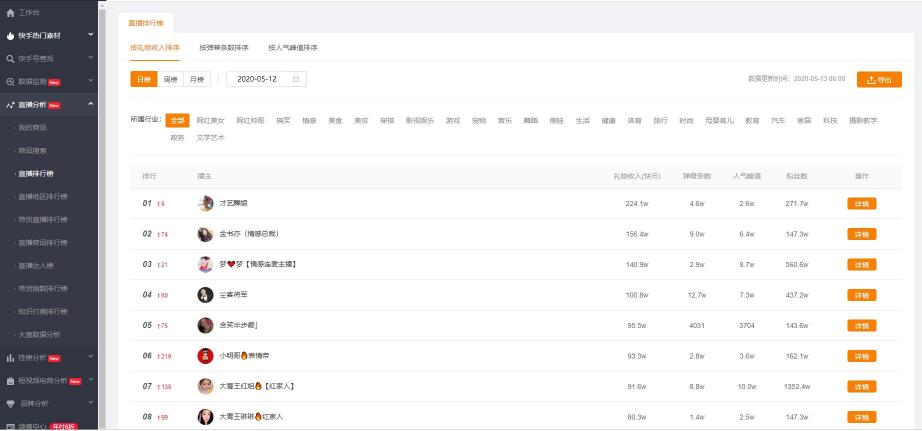Open 直播商品排行榜 in the sidebar
The height and width of the screenshot is (431, 922).
click(x=43, y=242)
